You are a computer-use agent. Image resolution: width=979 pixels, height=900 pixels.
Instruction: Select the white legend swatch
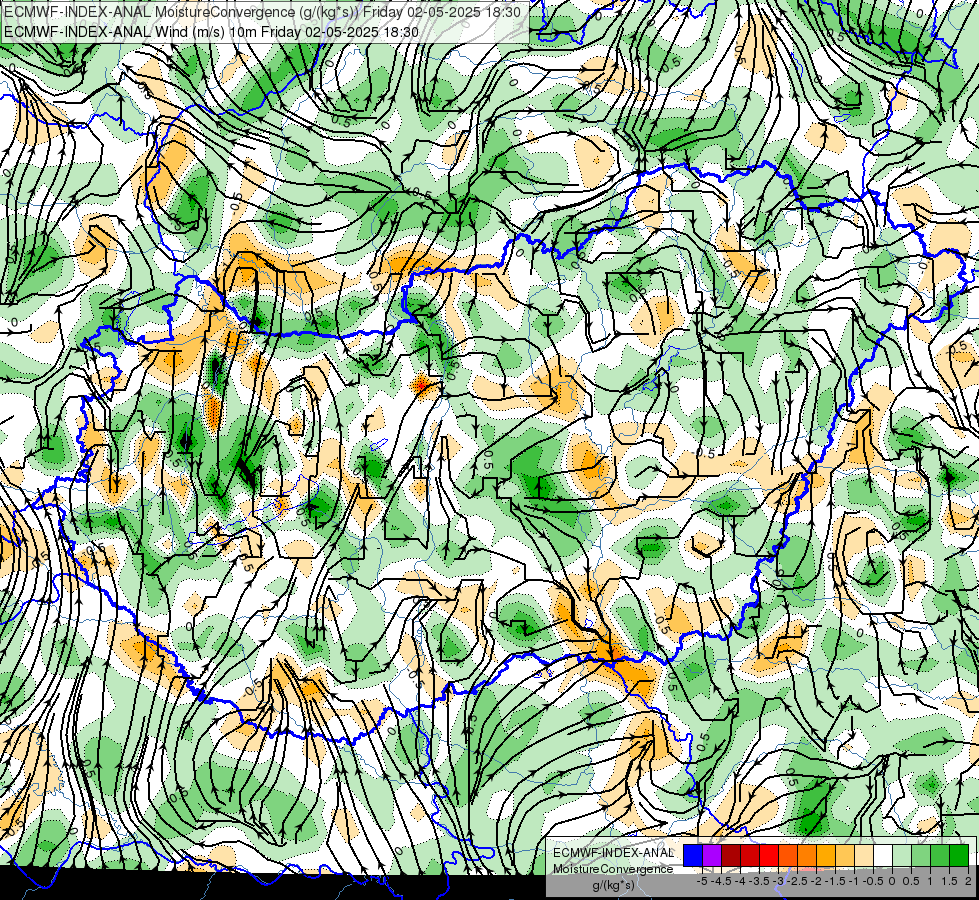click(883, 855)
